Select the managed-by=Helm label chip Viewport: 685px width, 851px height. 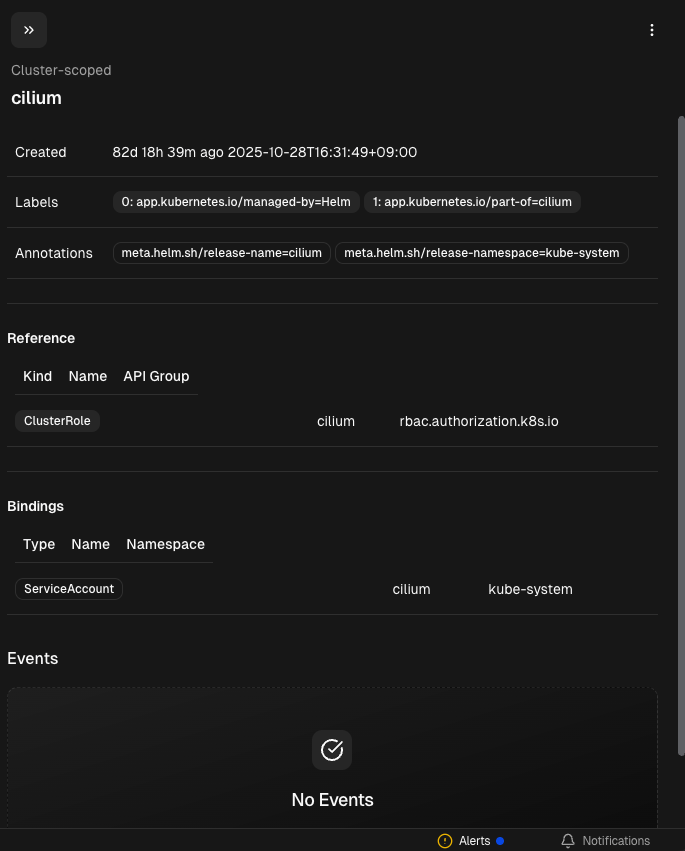coord(236,202)
